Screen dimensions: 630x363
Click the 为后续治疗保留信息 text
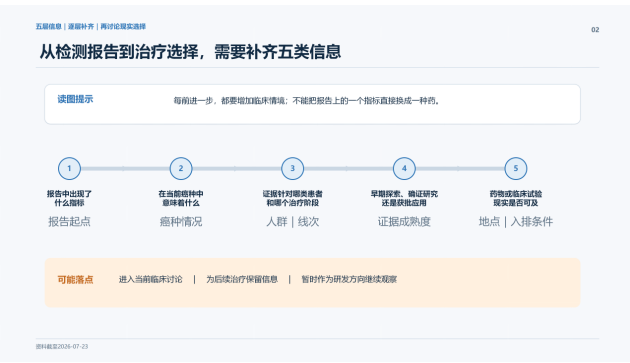(242, 279)
